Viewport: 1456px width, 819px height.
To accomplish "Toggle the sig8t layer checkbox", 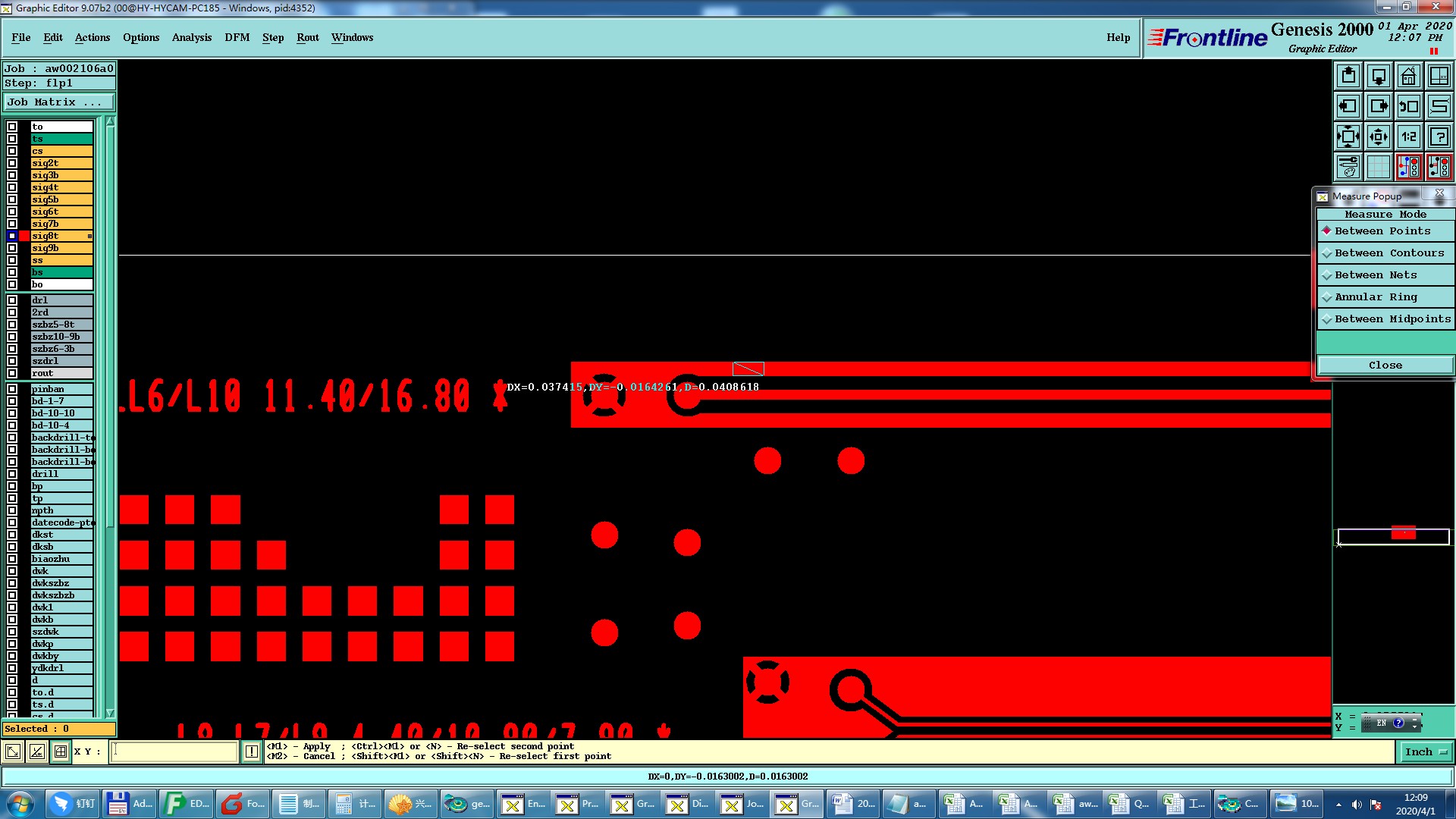I will click(x=12, y=236).
